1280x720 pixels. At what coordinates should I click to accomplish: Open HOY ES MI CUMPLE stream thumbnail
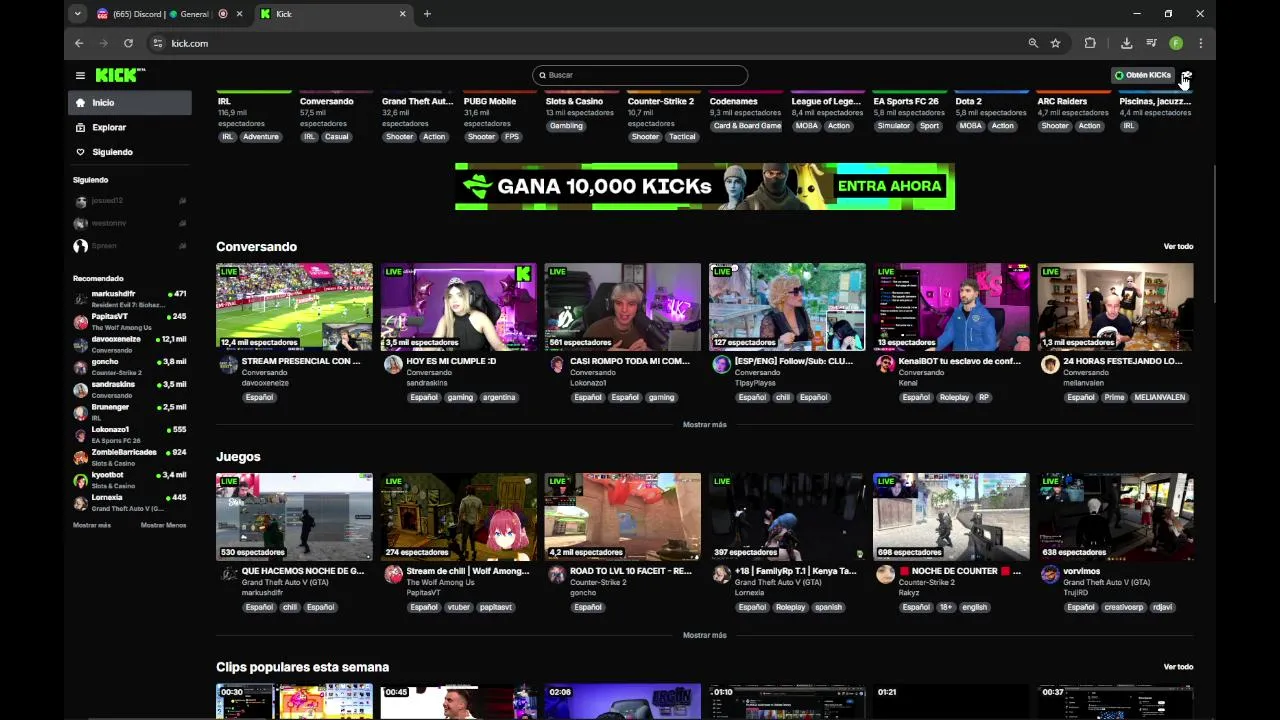pos(459,307)
